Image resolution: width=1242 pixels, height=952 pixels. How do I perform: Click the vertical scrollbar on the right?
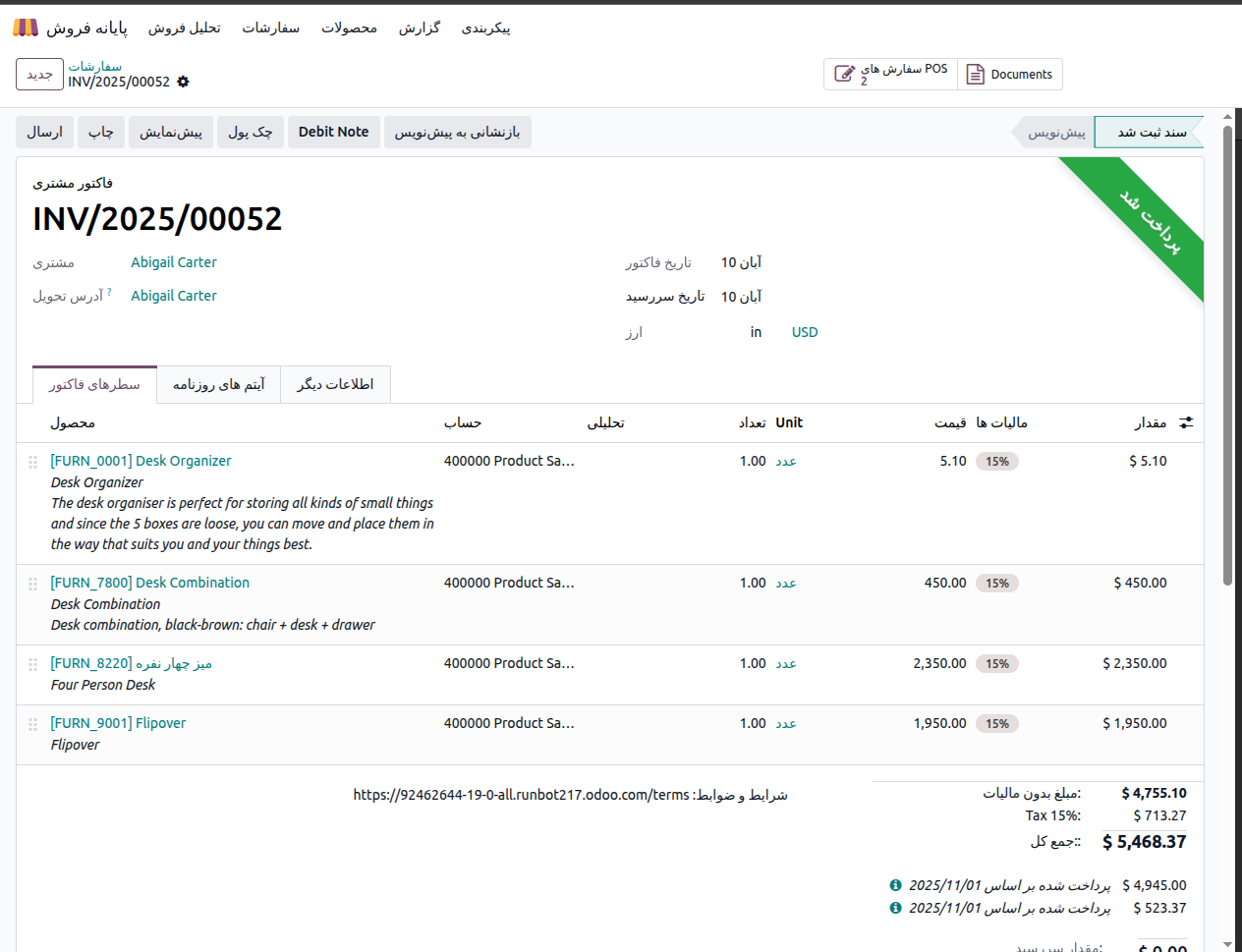(x=1227, y=354)
